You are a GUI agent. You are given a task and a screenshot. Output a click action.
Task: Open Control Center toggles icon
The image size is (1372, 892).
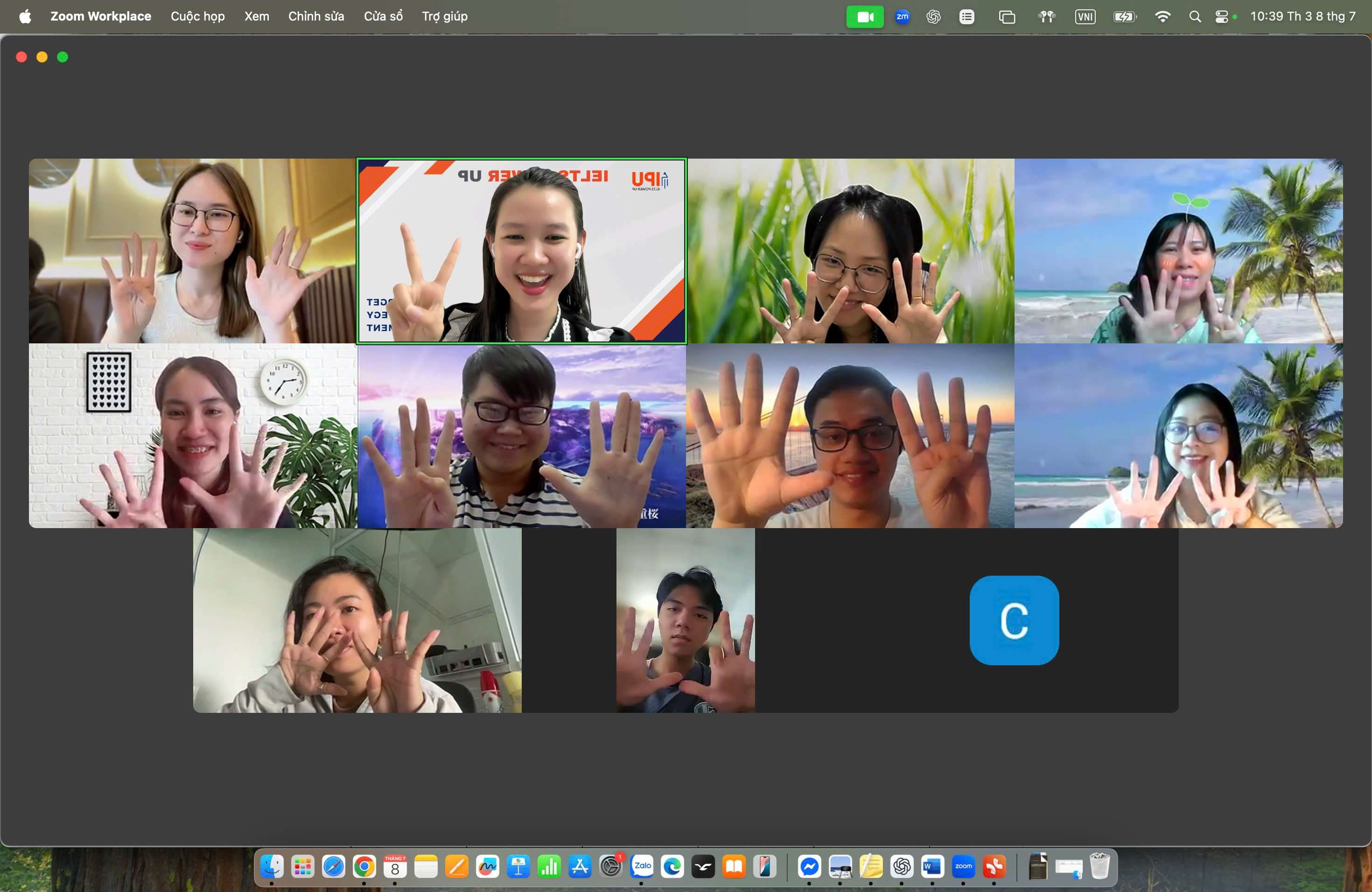[x=1222, y=17]
